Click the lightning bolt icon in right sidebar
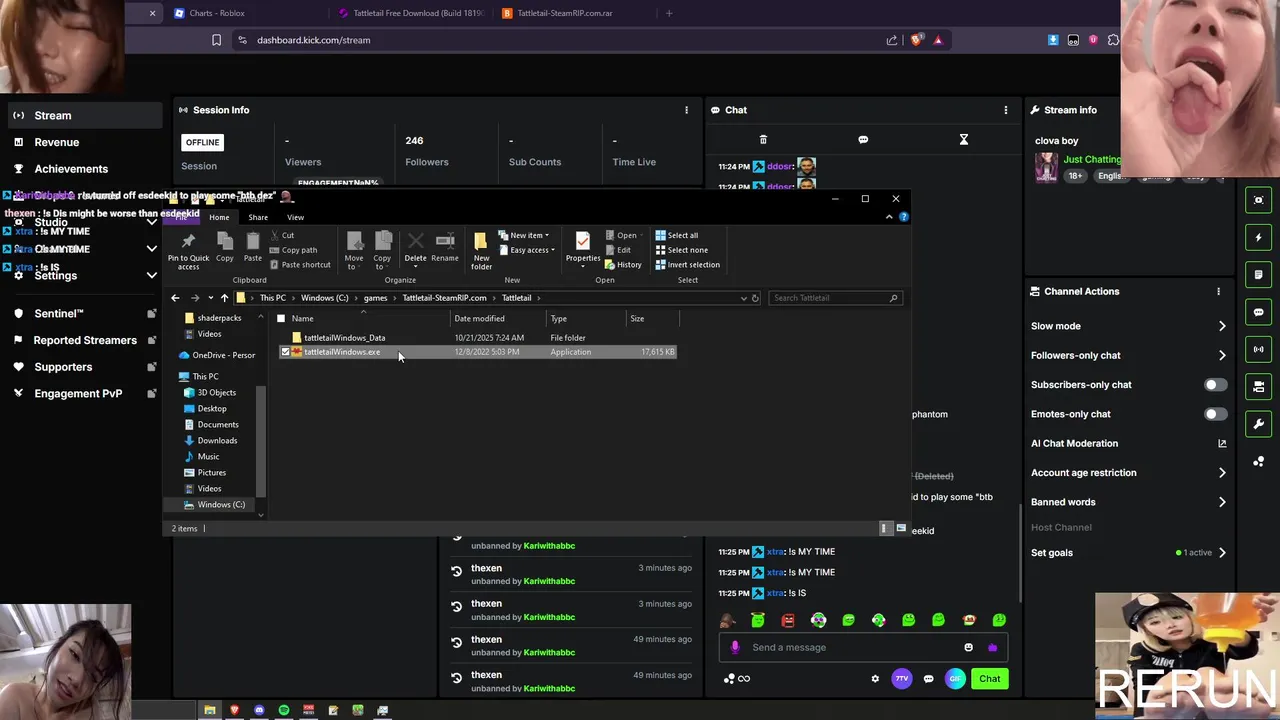The image size is (1280, 720). click(x=1259, y=238)
